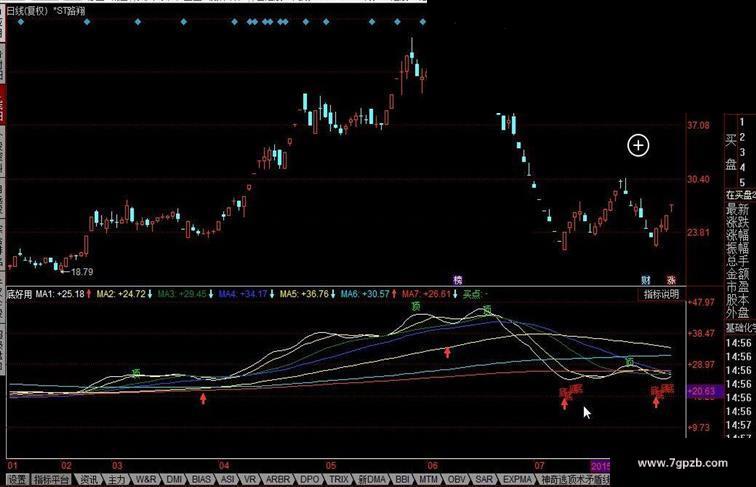This screenshot has height=487, width=756.
Task: Click the rightmost blue diamond info marker
Action: tap(423, 22)
